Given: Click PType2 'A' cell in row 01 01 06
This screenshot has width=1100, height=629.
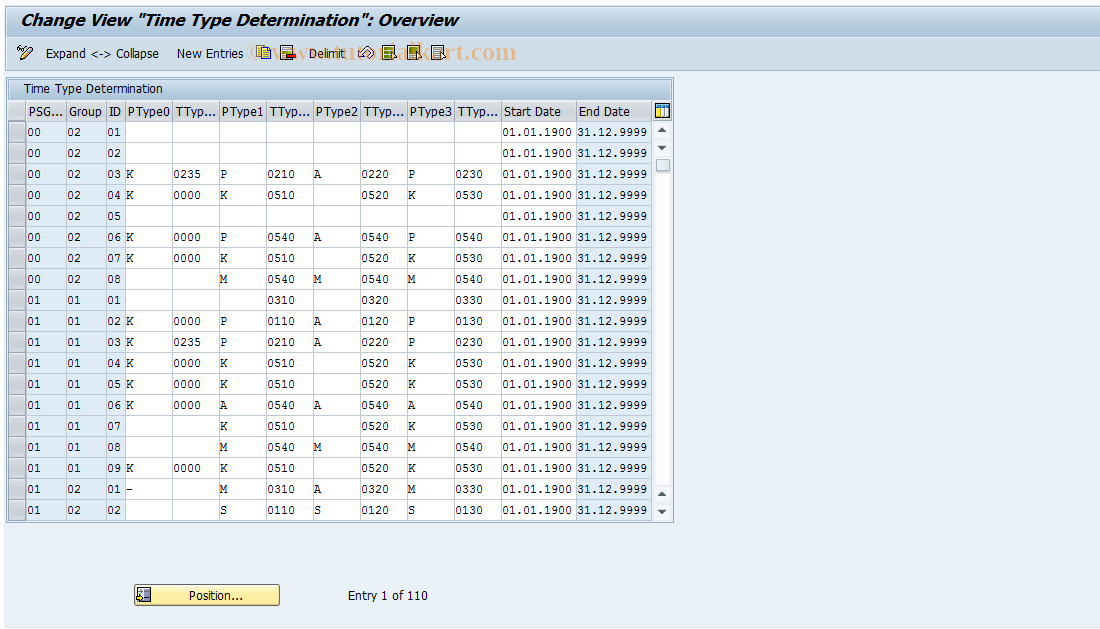Looking at the screenshot, I should coord(337,405).
